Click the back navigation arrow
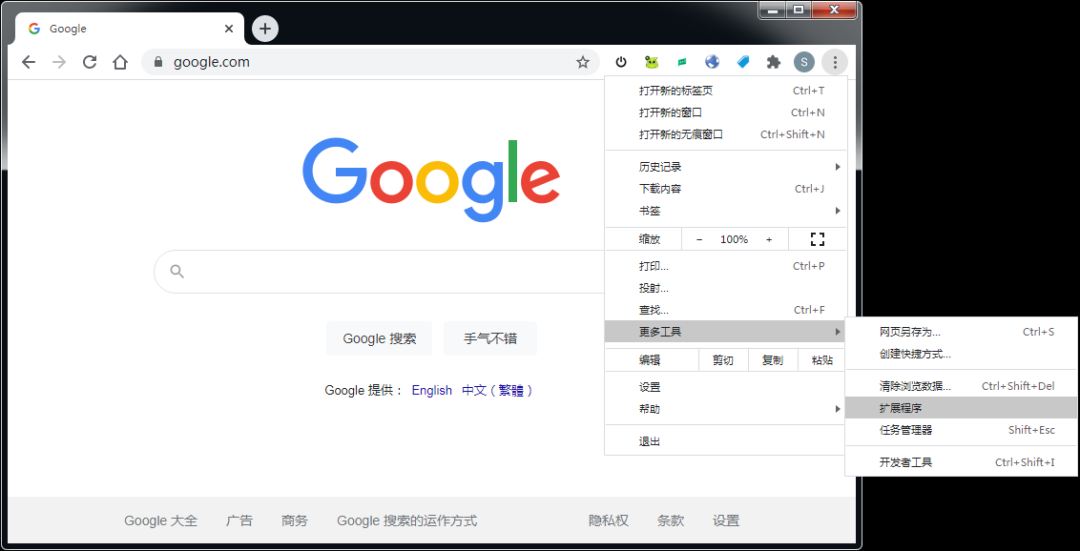 pos(28,63)
